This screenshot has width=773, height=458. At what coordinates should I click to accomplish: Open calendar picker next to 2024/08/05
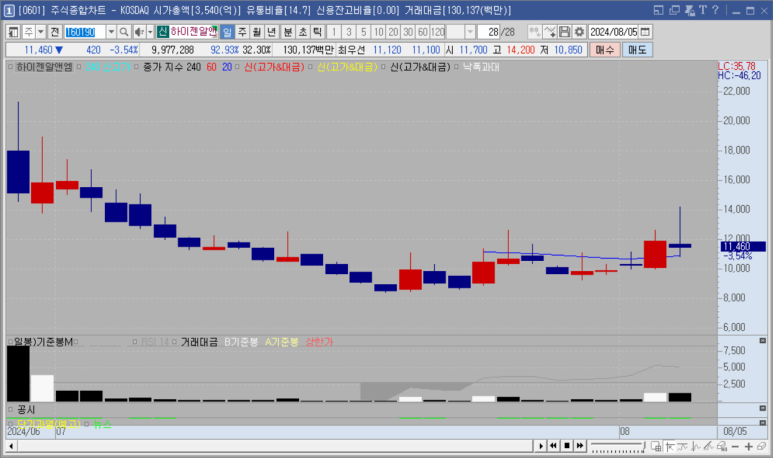click(x=645, y=32)
